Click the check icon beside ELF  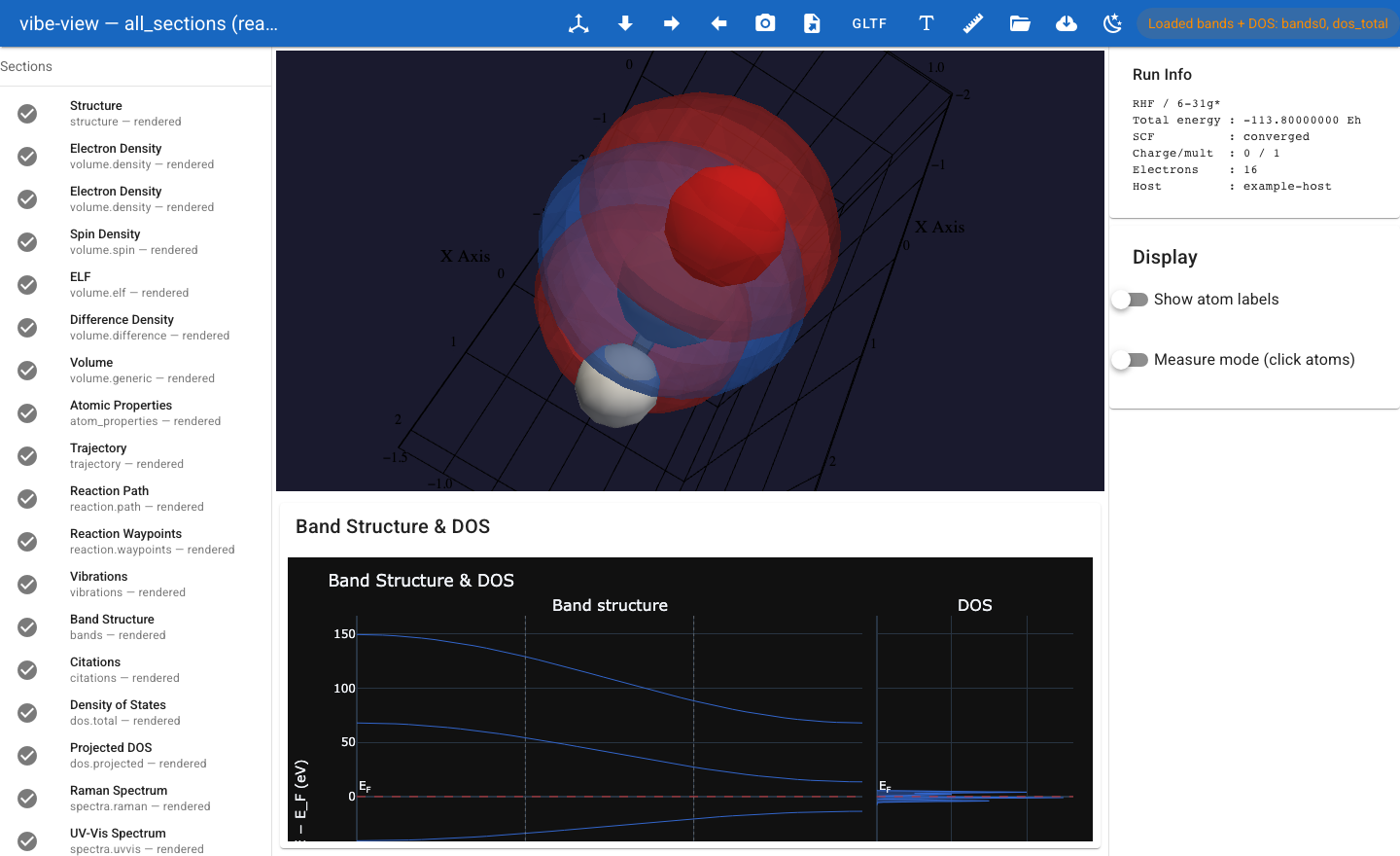point(27,285)
